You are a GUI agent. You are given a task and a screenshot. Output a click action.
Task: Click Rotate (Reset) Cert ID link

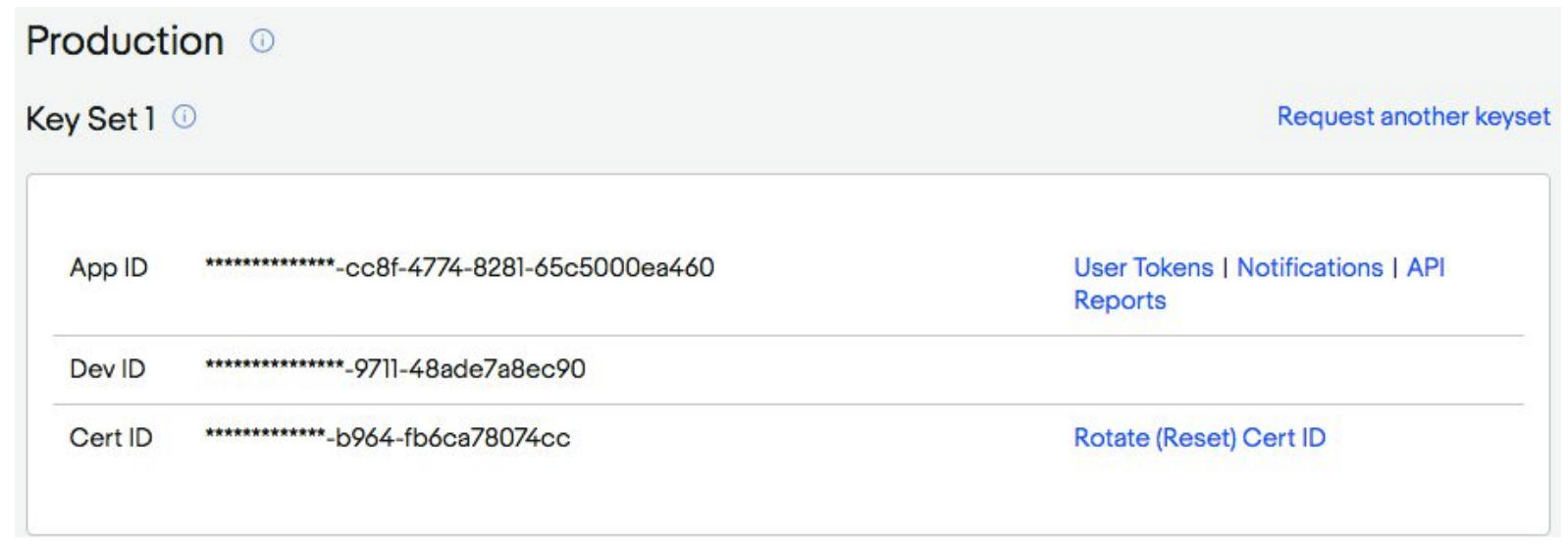click(x=1199, y=438)
